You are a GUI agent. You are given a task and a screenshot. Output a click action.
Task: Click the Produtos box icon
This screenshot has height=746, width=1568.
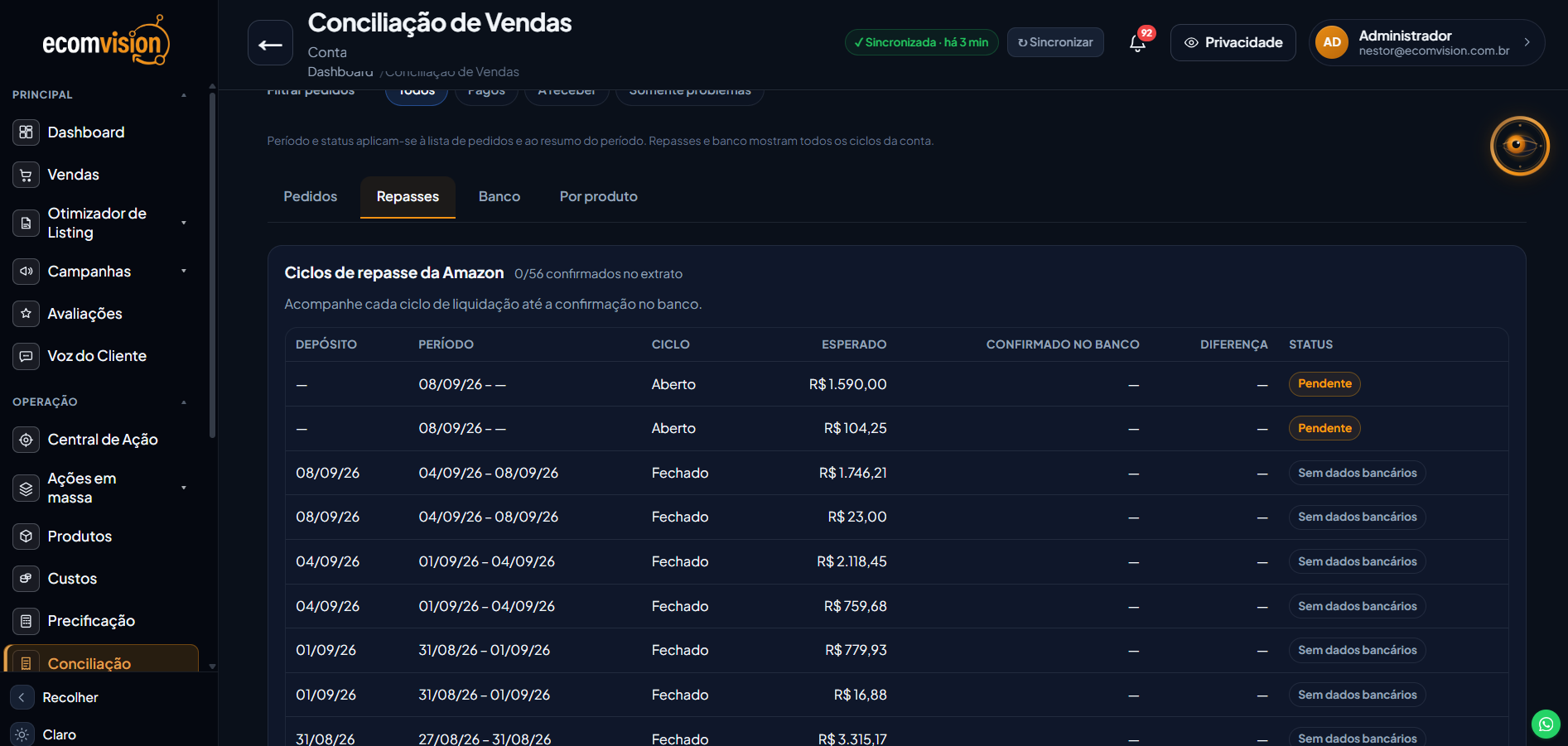tap(26, 537)
